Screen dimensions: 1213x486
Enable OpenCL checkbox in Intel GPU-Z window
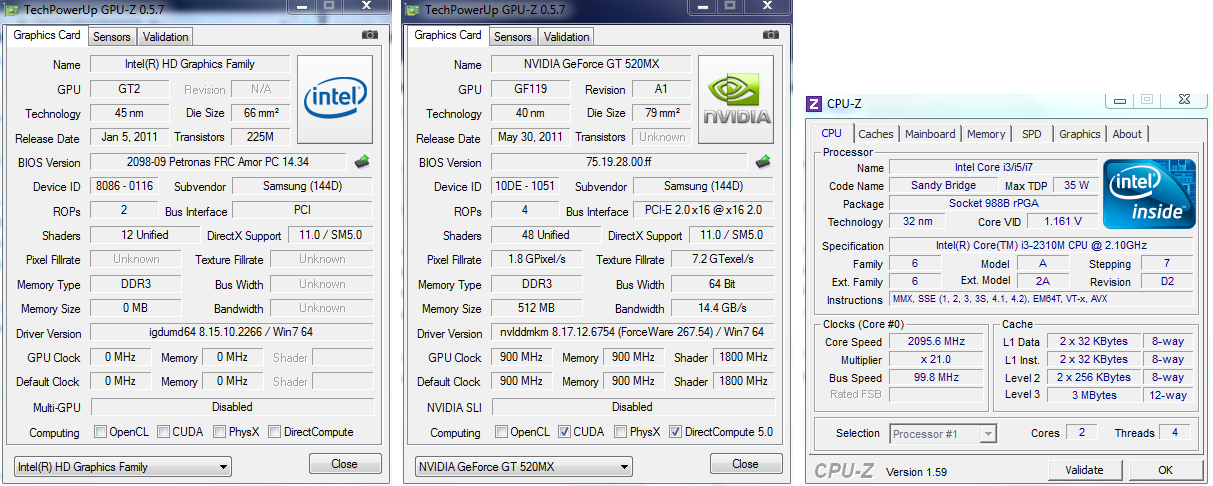100,432
